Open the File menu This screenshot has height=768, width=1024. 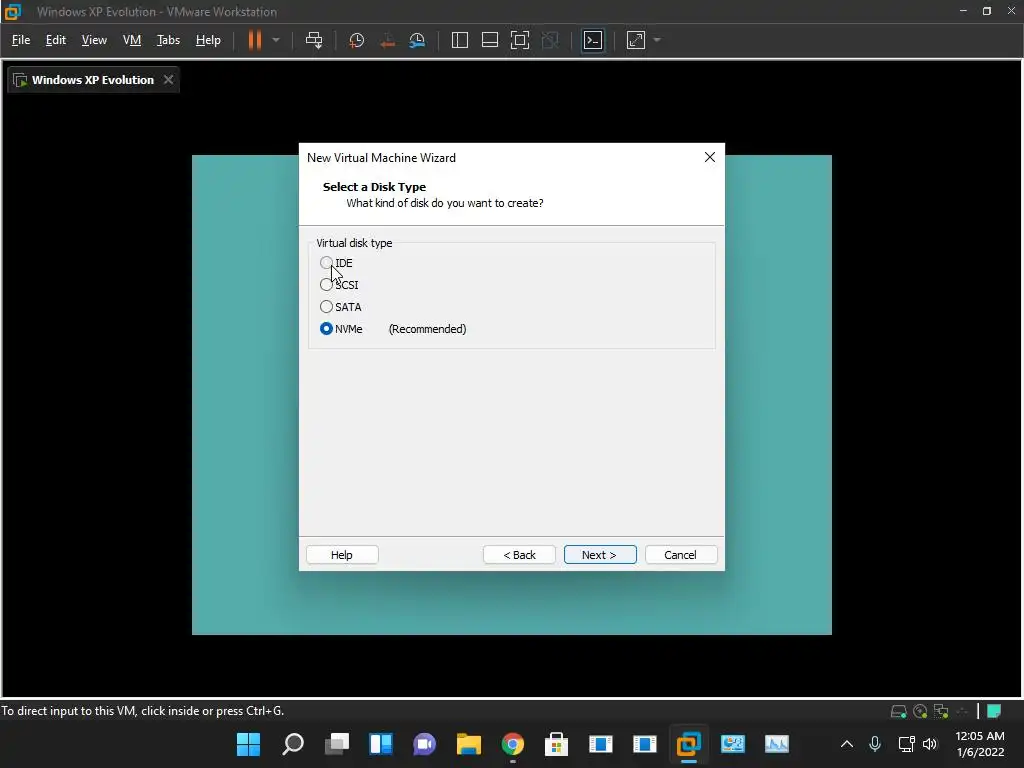click(21, 40)
